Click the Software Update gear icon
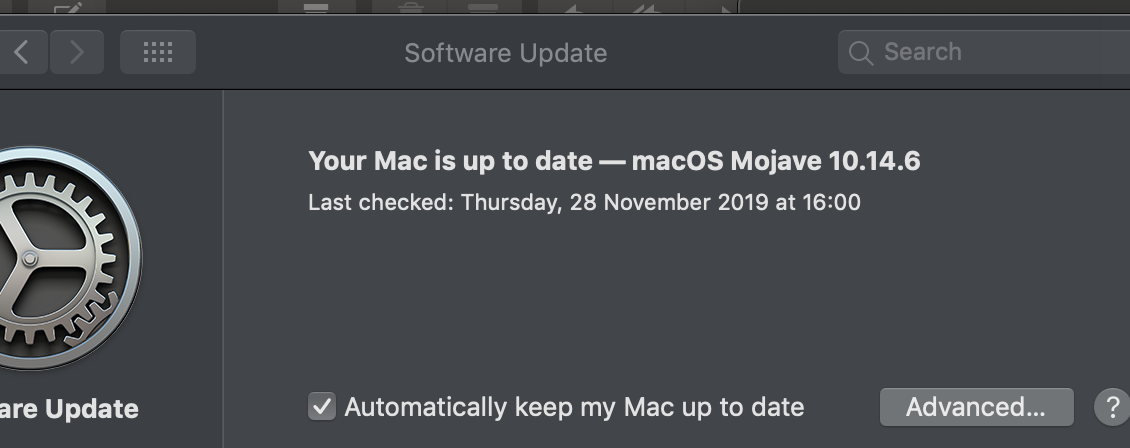Screen dimensions: 1130x448 [x=60, y=257]
